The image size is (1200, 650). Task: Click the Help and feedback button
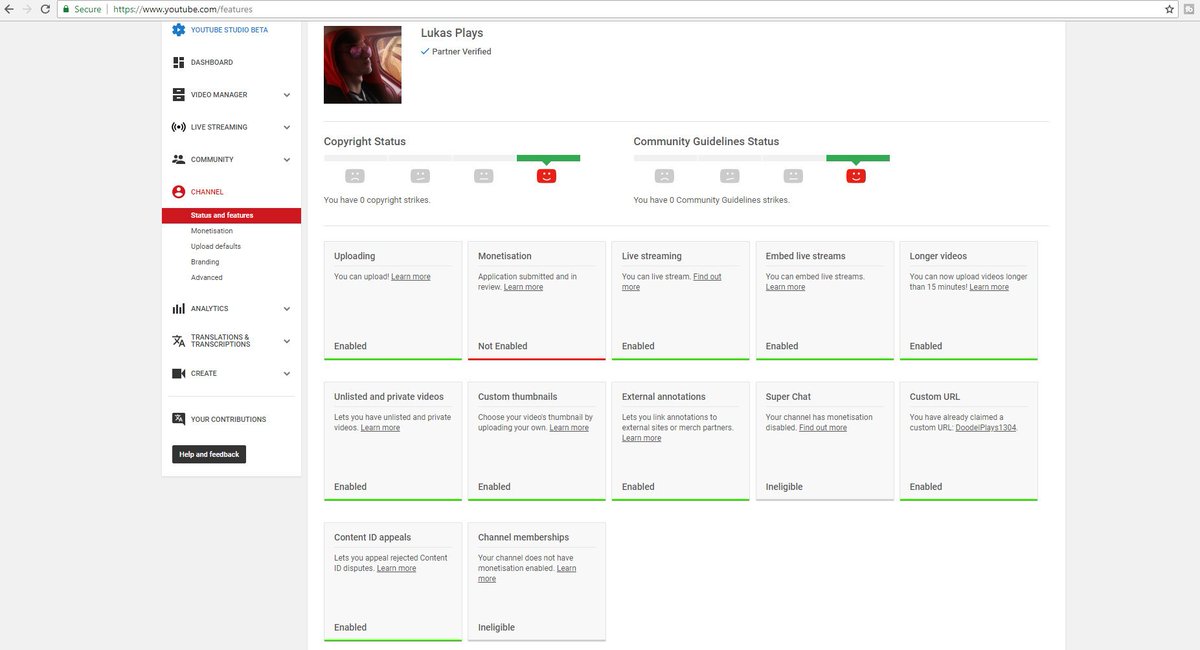(209, 454)
